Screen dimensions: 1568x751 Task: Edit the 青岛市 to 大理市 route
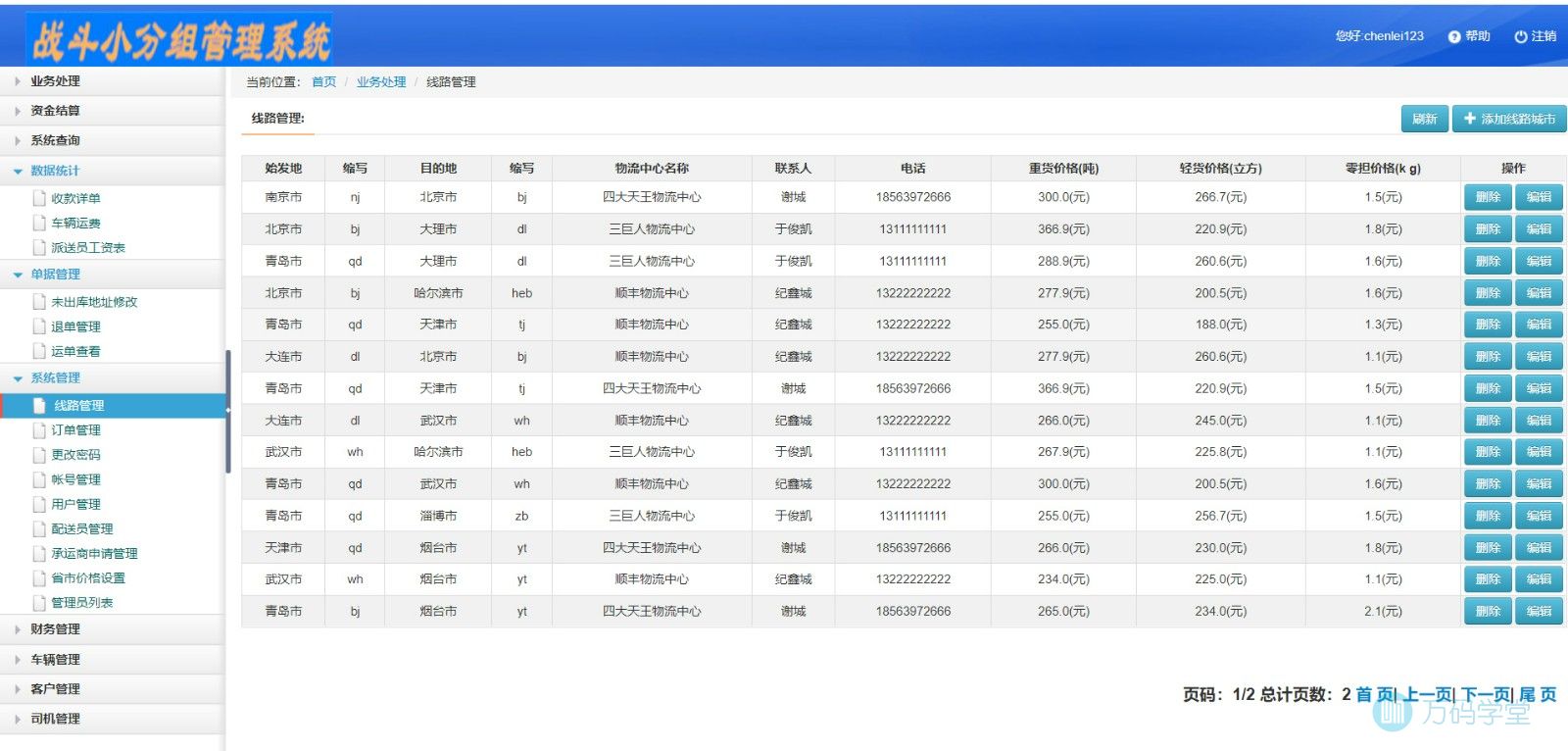(1539, 261)
